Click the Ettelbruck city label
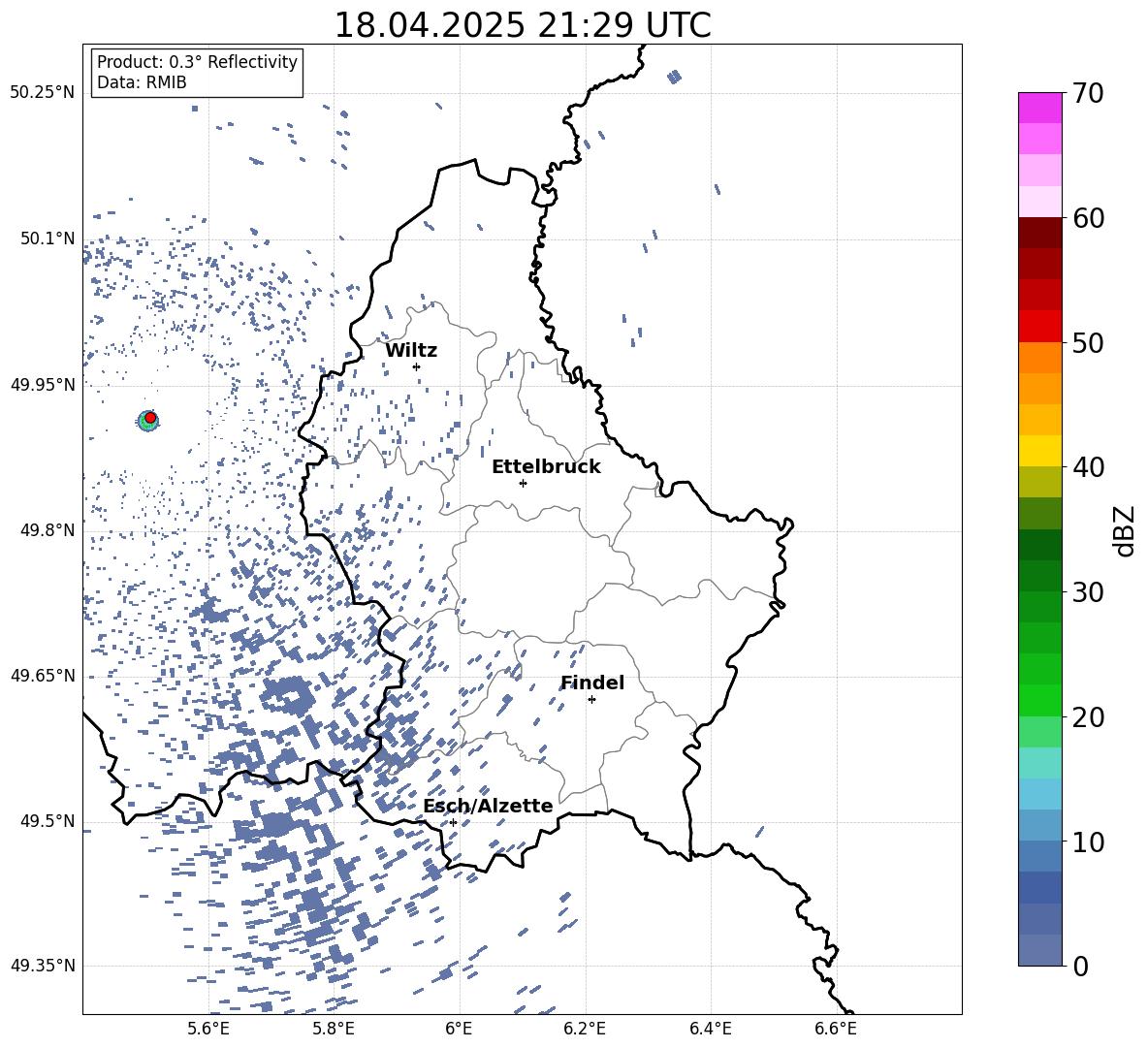Viewport: 1148px width, 1048px height. click(x=546, y=467)
